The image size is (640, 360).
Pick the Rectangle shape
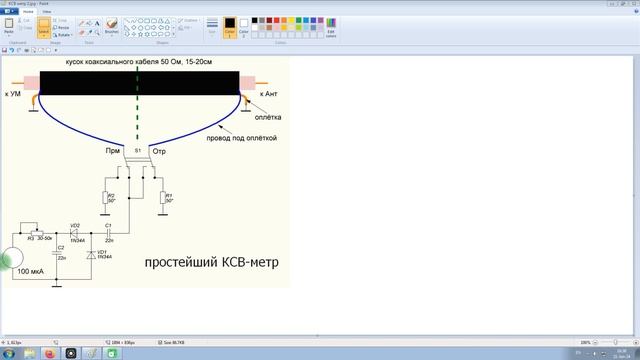(147, 20)
